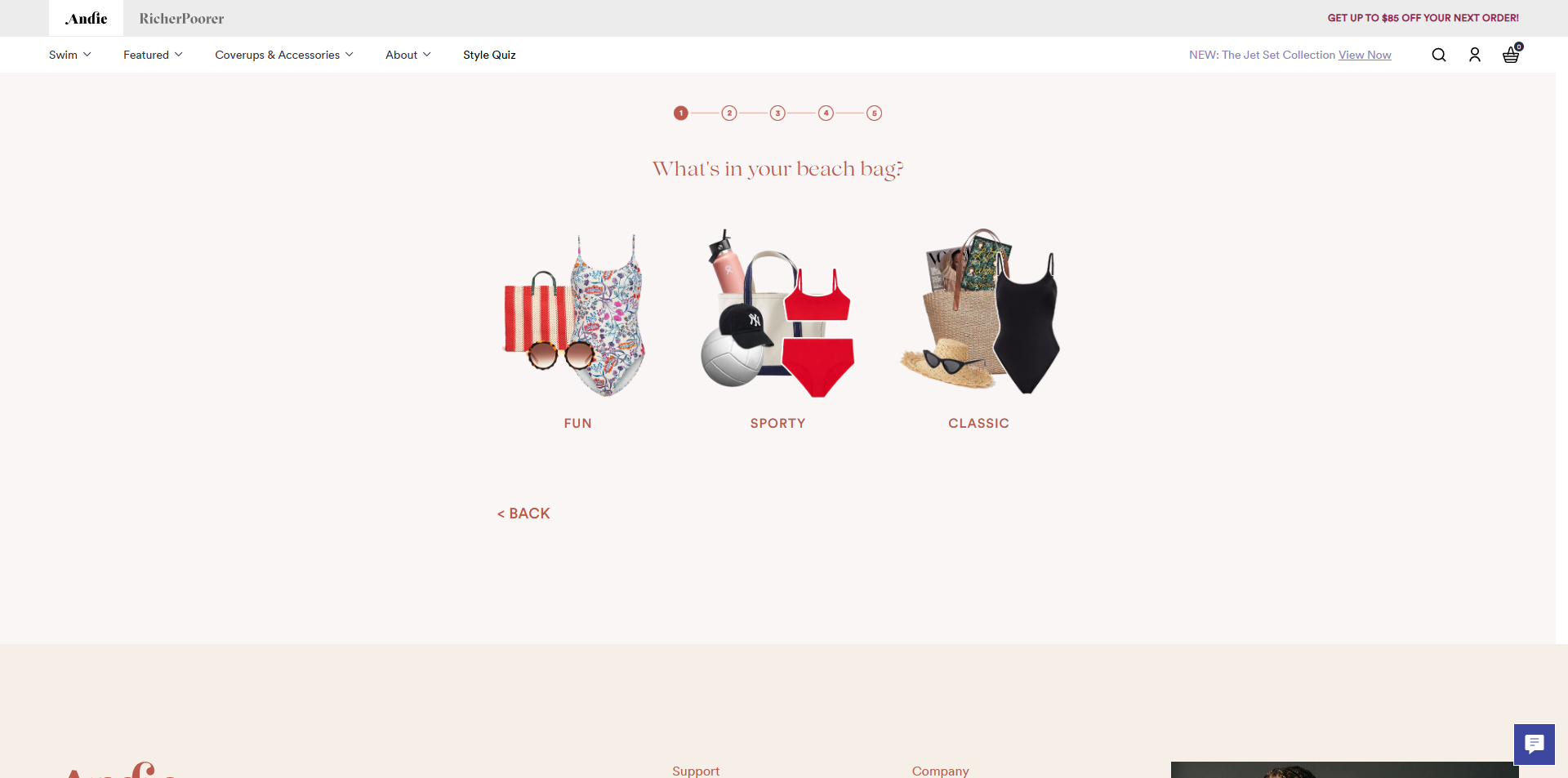Click the Andie brand logo tab
The image size is (1568, 778).
(86, 18)
